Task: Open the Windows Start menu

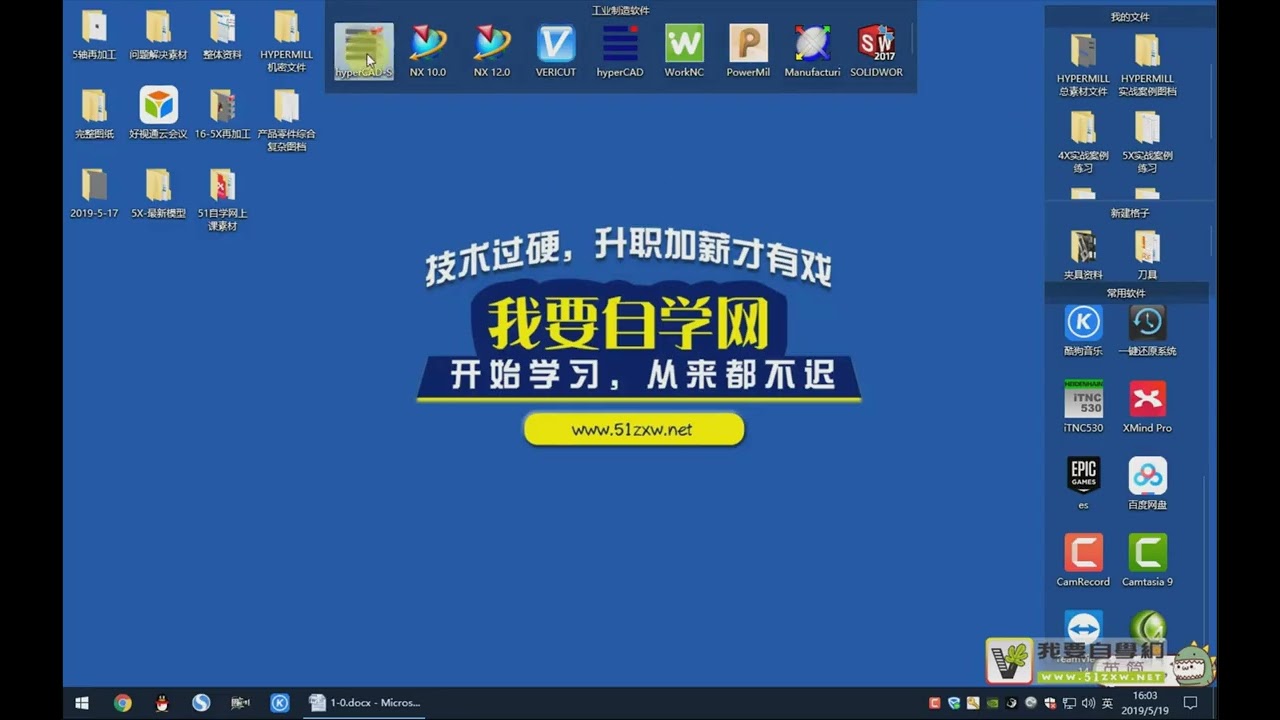Action: (82, 703)
